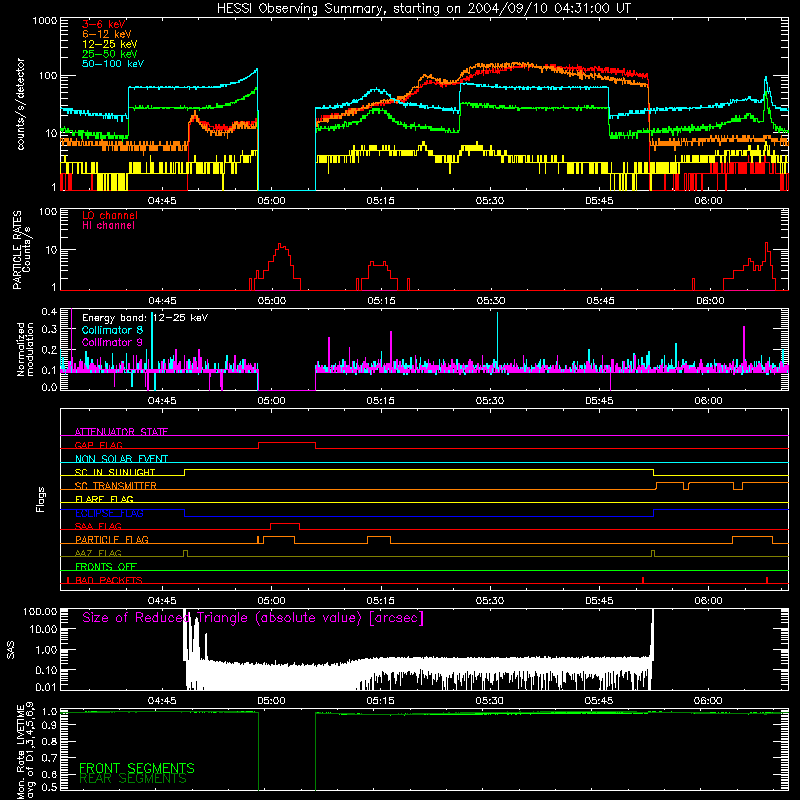Viewport: 800px width, 800px height.
Task: Click the SC TRANSMITTER flag label
Action: point(116,486)
